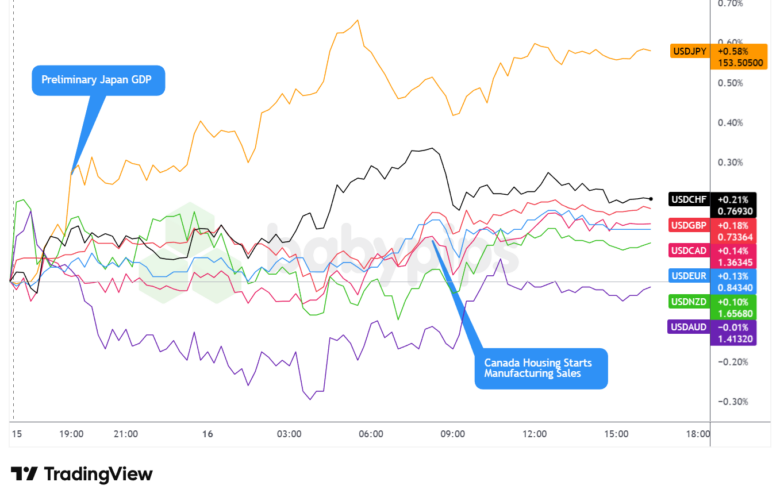Click the USDCHF line end dot marker

[652, 199]
